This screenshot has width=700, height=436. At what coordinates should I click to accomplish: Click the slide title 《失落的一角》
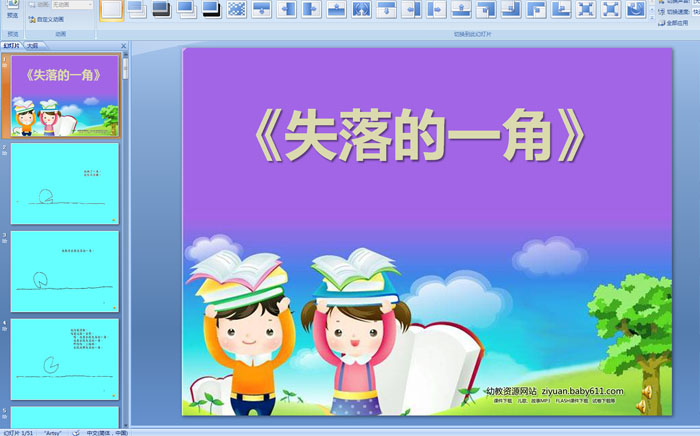point(420,135)
